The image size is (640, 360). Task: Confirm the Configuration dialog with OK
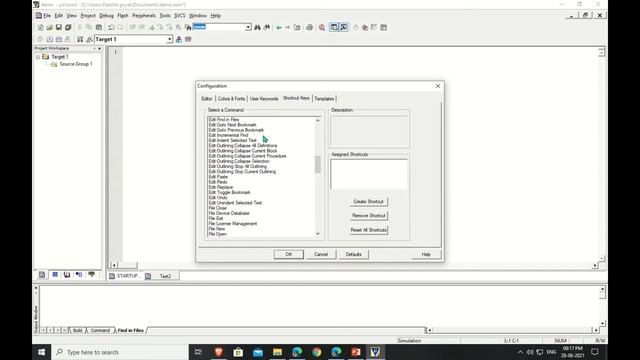point(289,254)
